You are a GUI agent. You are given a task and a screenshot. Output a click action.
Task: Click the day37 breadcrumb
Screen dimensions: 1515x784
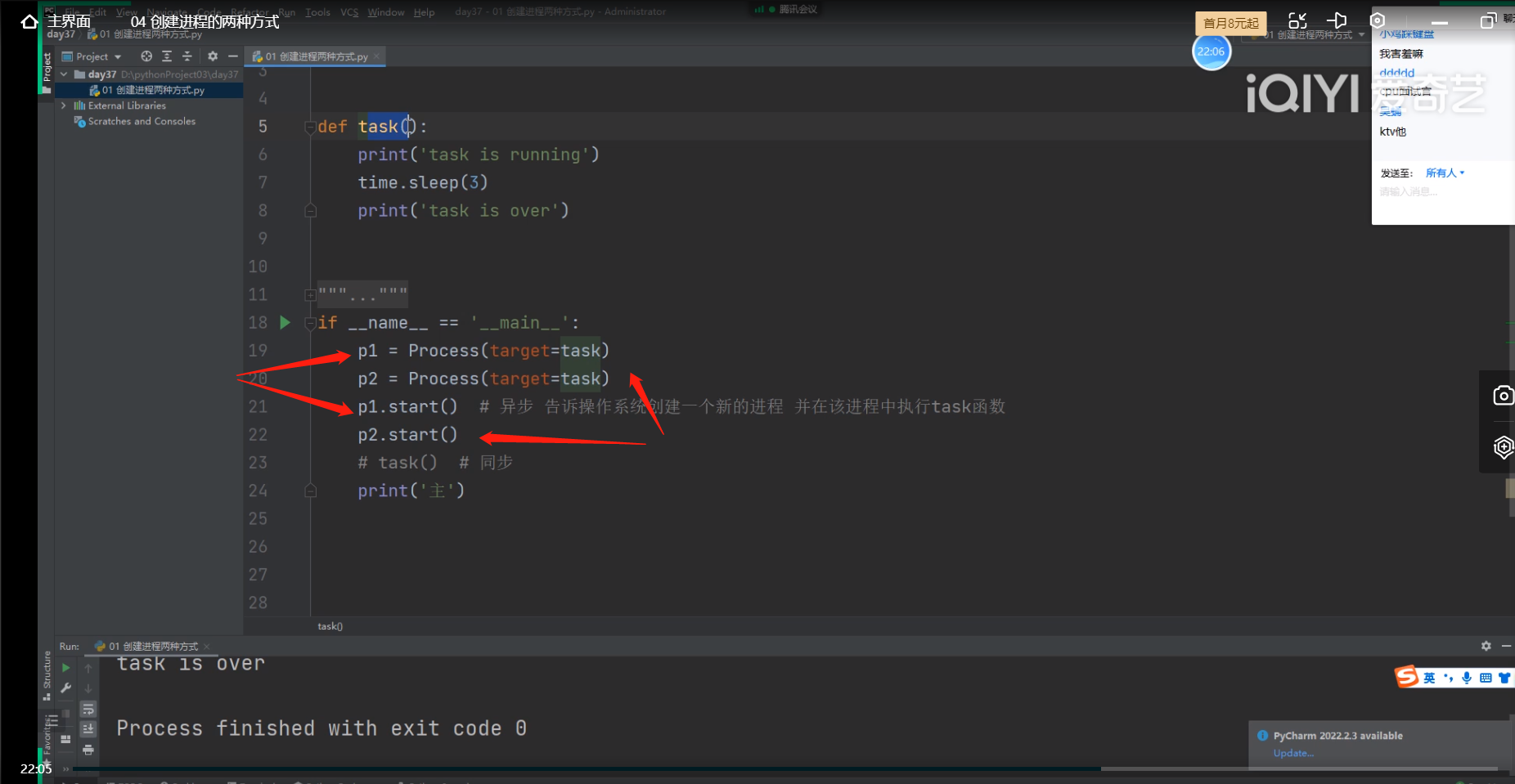[61, 34]
